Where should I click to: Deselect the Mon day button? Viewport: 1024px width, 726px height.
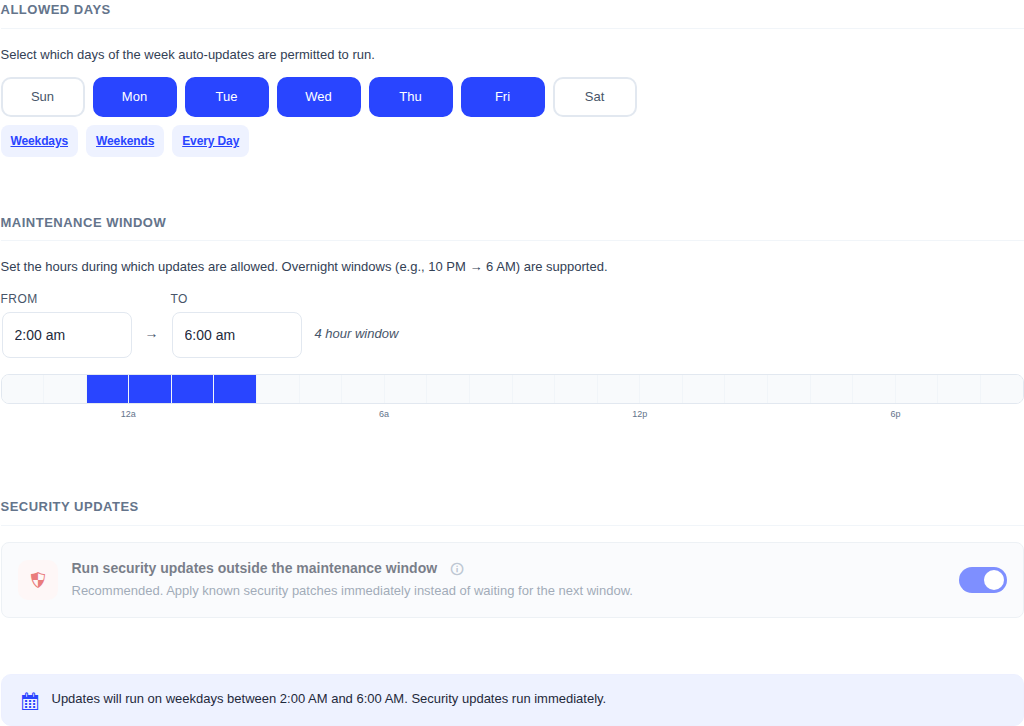pos(135,97)
